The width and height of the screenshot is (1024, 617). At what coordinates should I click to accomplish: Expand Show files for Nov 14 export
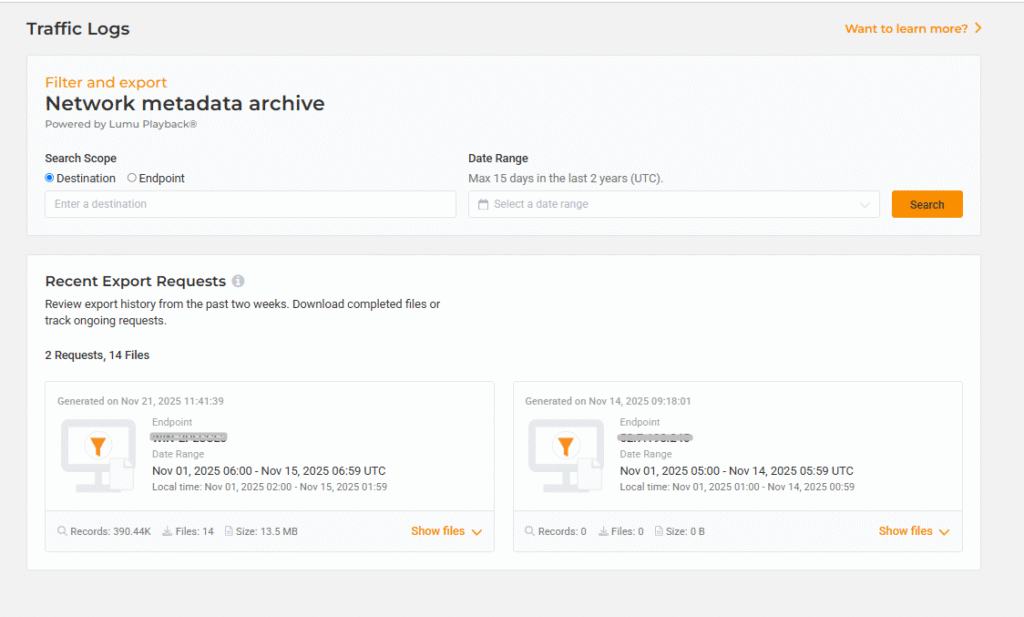(914, 531)
